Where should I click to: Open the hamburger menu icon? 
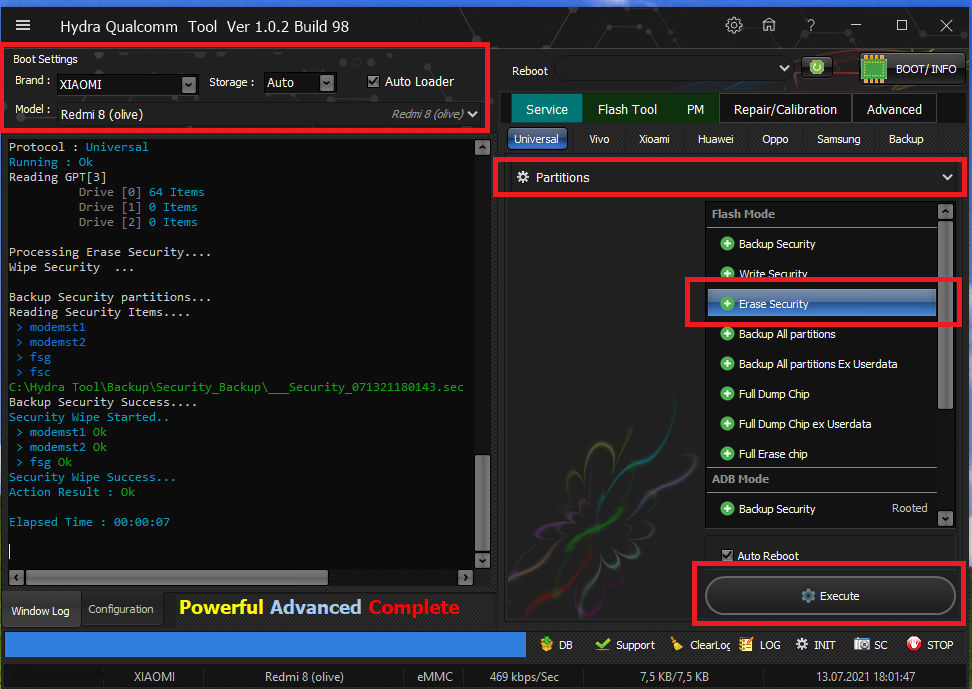[x=23, y=25]
